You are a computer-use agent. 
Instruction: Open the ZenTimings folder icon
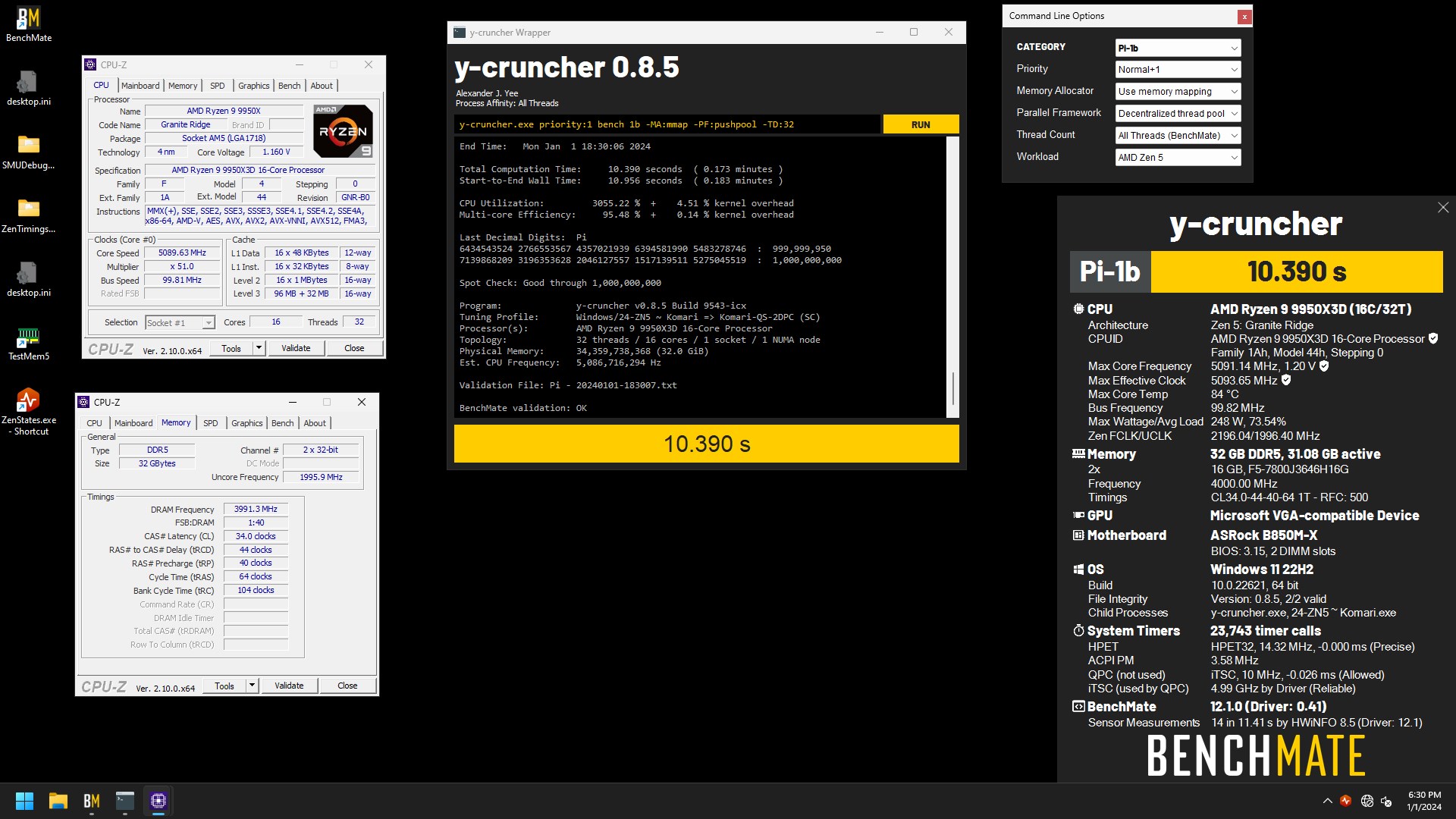point(29,215)
